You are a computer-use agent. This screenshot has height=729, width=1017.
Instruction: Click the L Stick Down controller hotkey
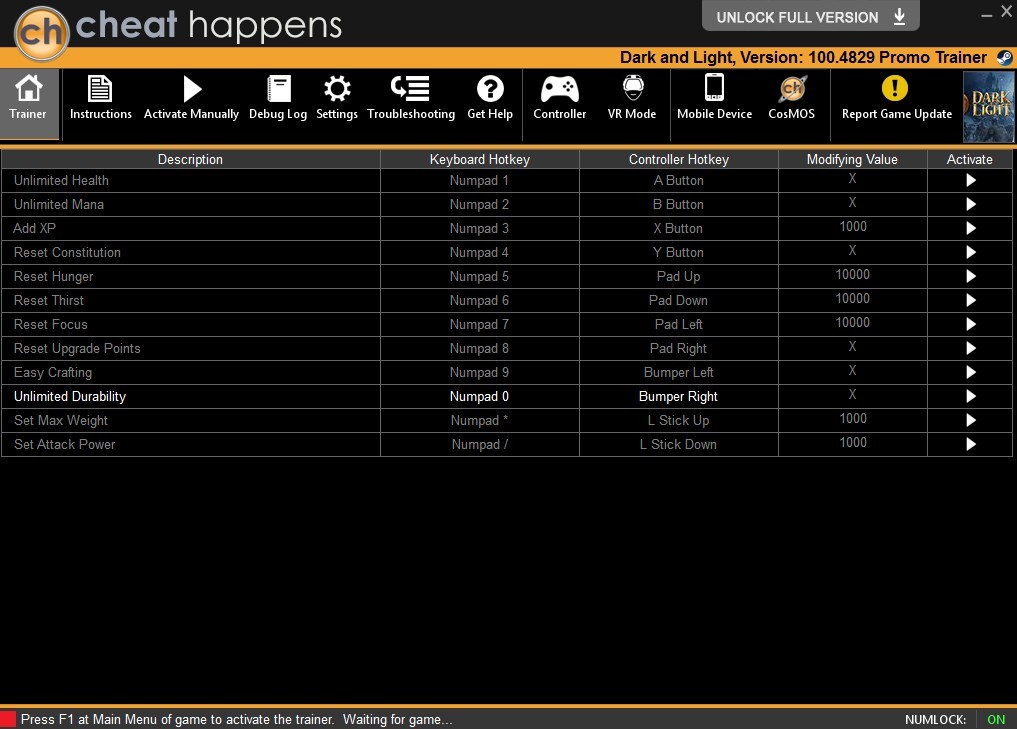tap(678, 444)
